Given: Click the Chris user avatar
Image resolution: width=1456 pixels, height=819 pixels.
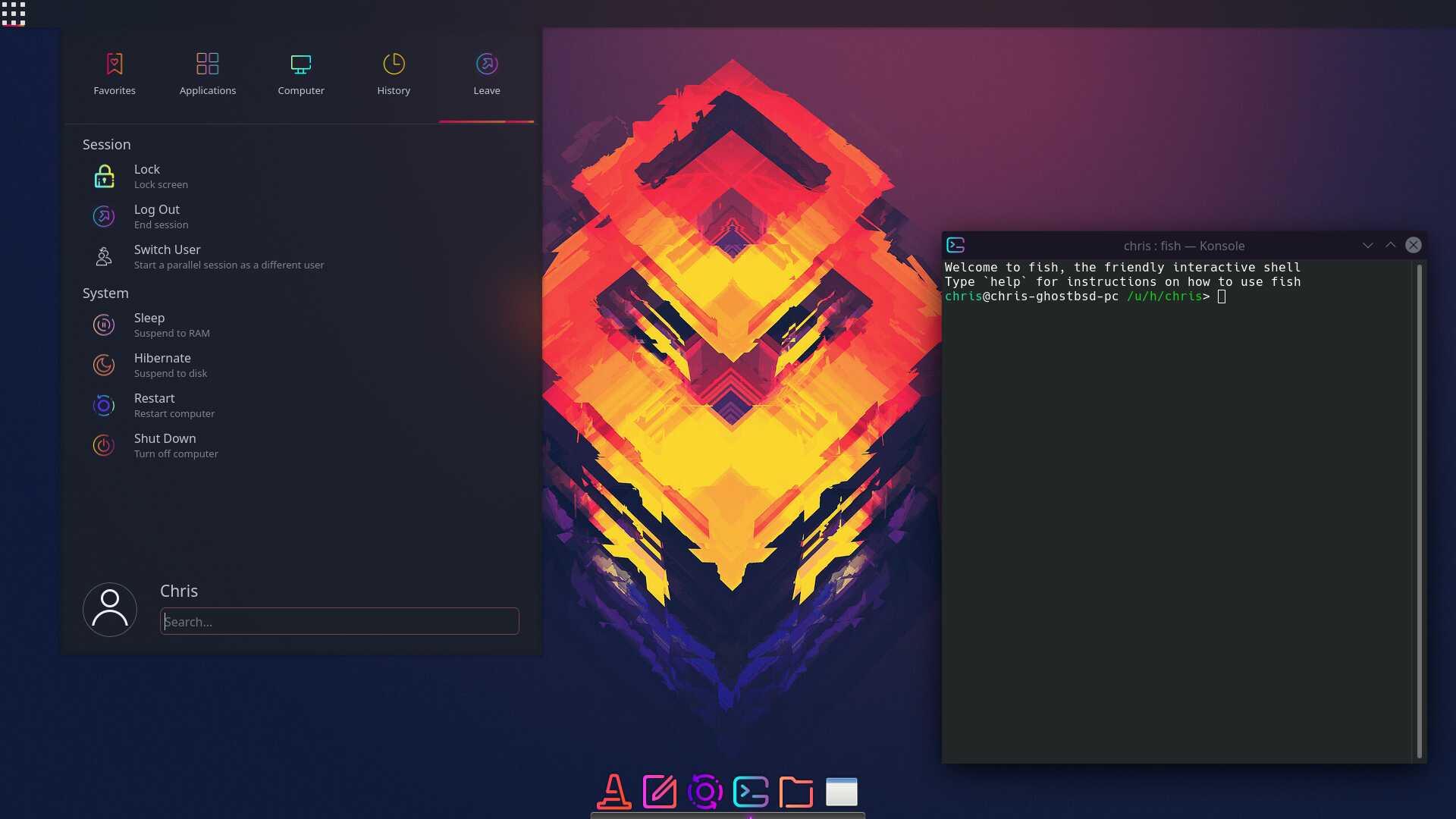Looking at the screenshot, I should point(110,610).
